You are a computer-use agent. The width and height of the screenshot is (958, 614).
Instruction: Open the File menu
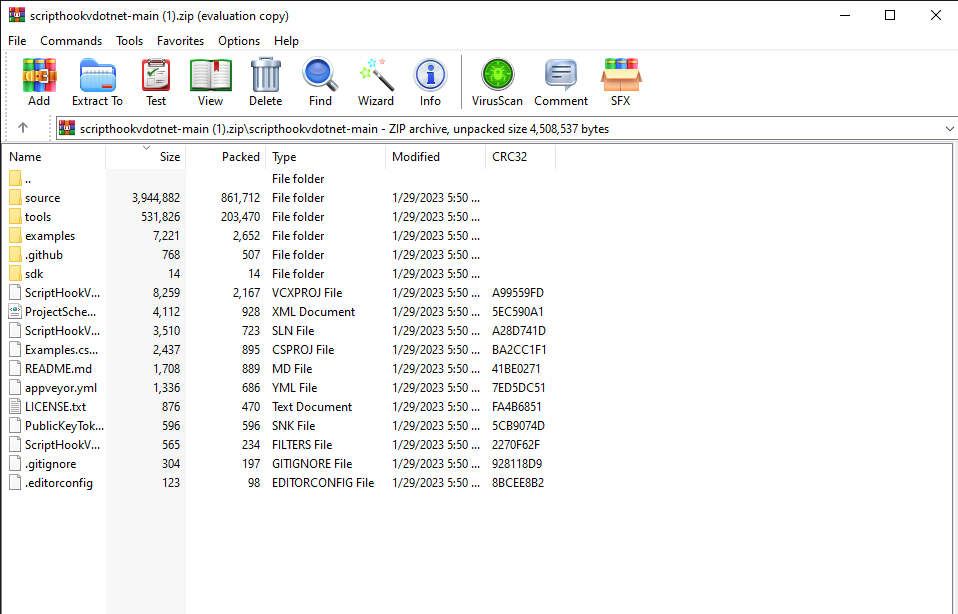(17, 40)
